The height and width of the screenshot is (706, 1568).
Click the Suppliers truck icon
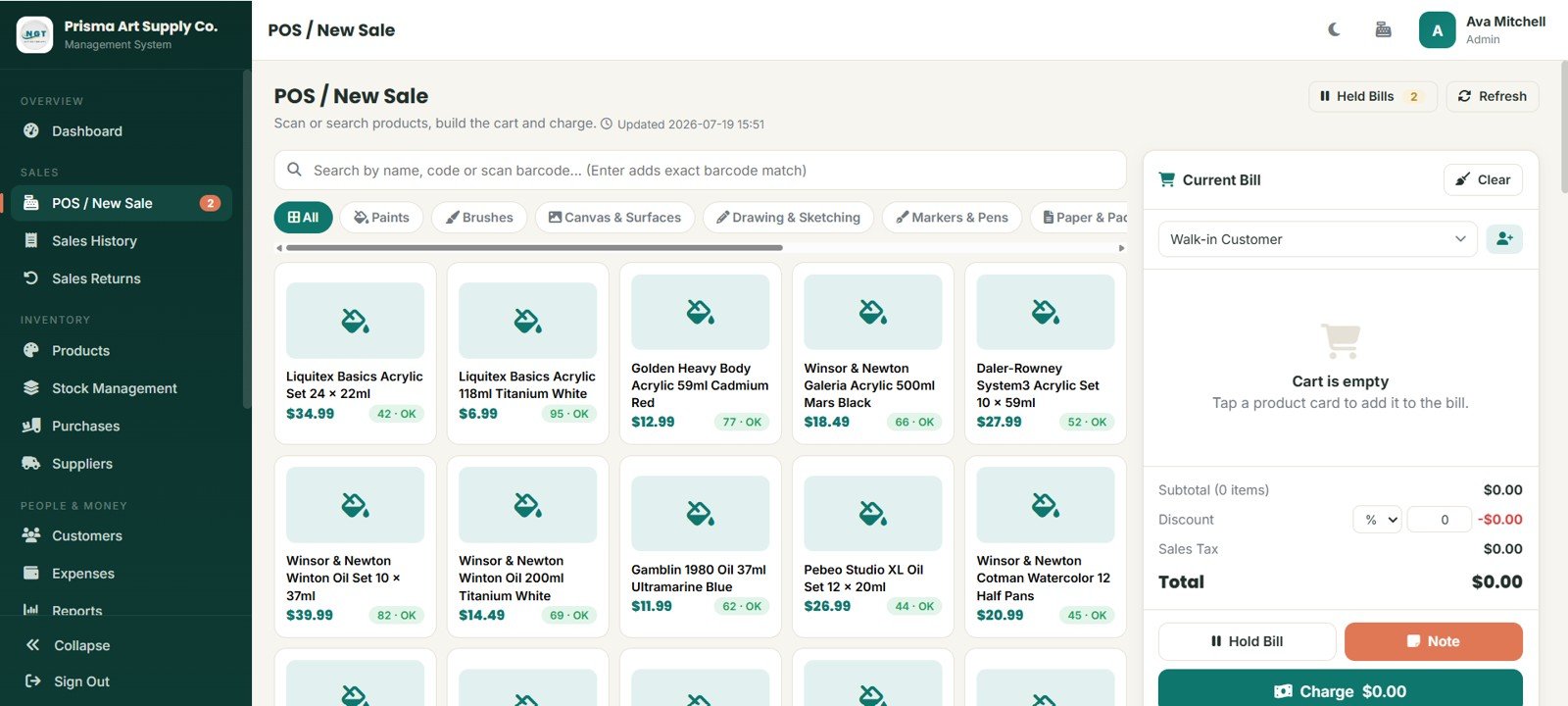coord(31,463)
